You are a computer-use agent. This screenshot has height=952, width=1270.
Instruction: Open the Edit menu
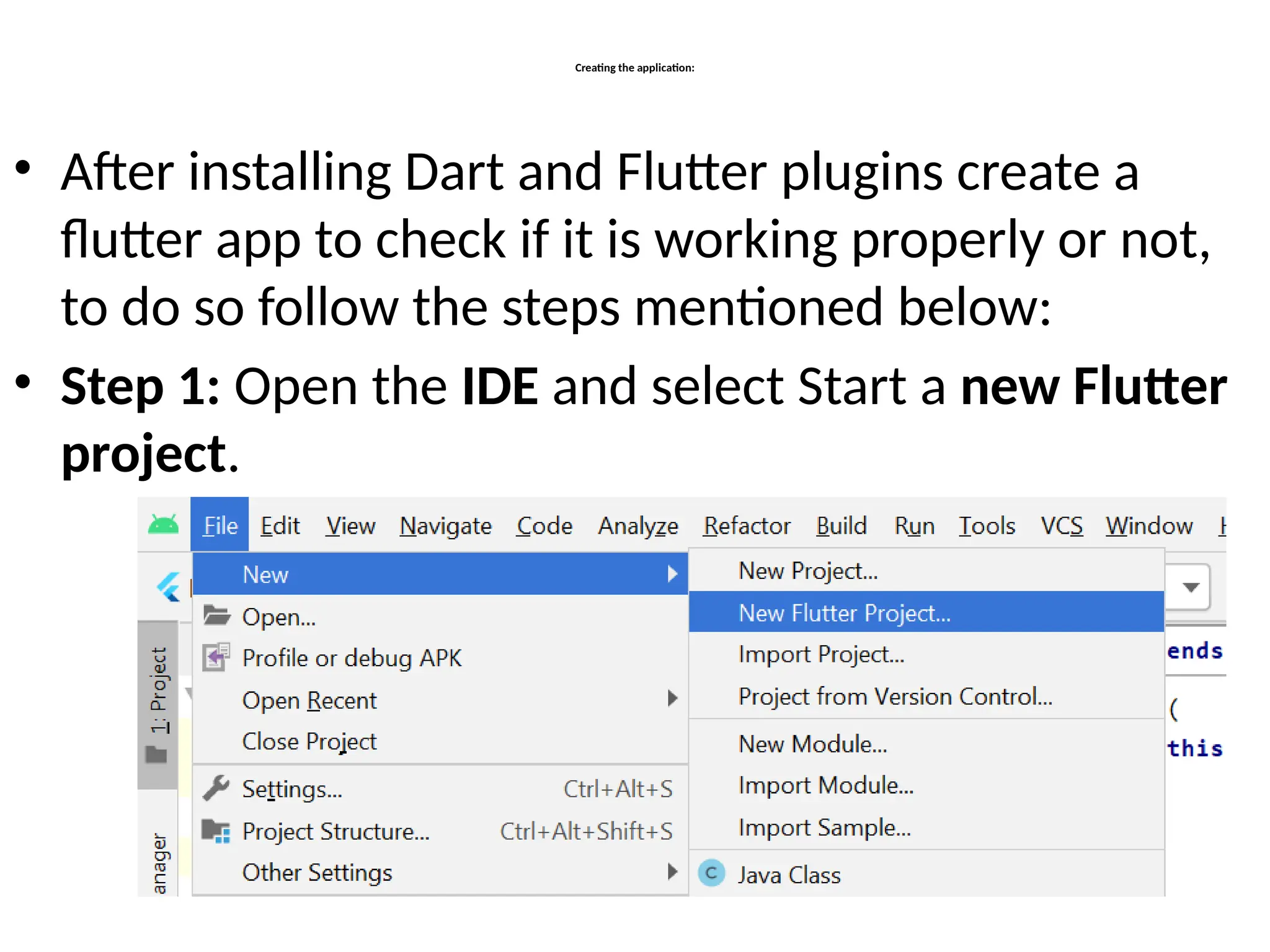point(280,526)
